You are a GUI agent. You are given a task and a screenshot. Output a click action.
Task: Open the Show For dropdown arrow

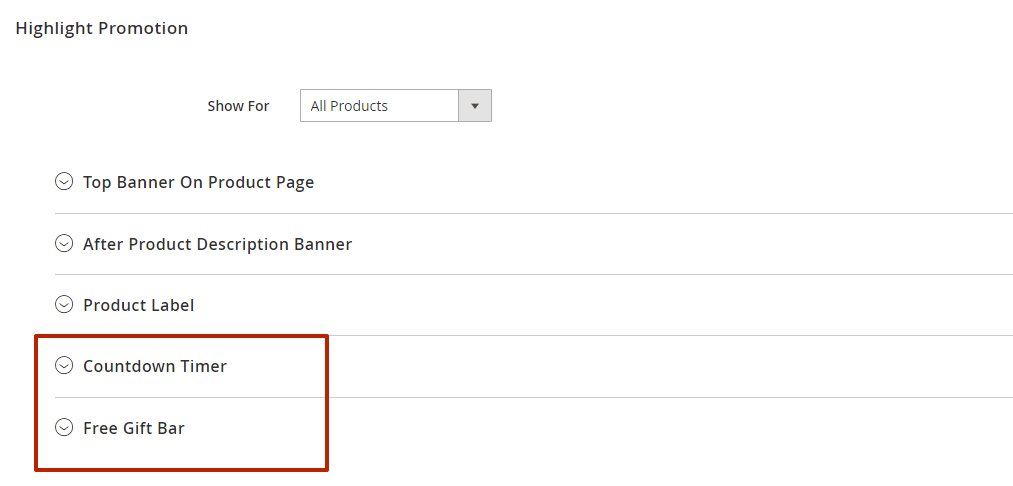click(475, 106)
